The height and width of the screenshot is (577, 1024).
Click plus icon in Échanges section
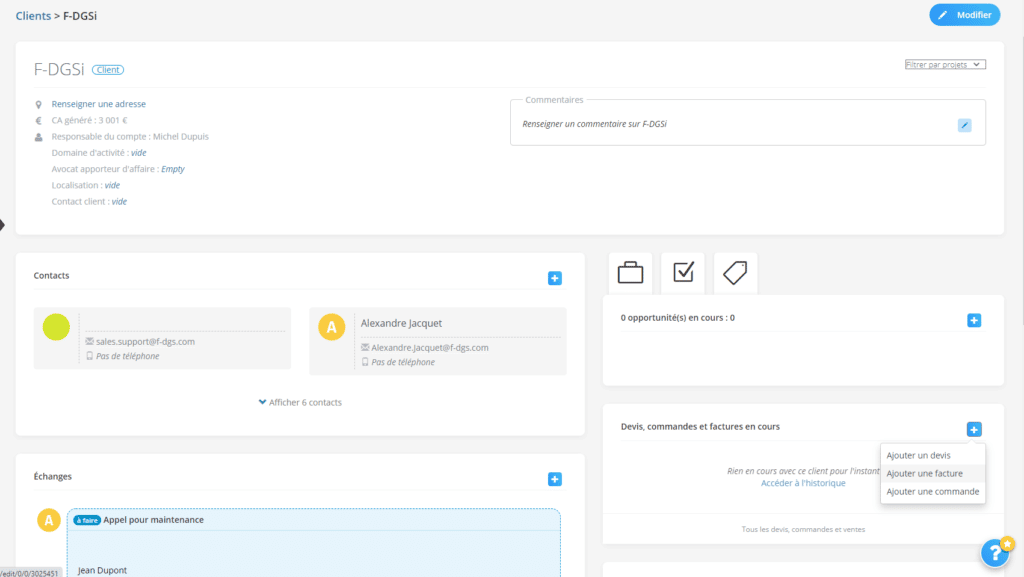point(555,479)
